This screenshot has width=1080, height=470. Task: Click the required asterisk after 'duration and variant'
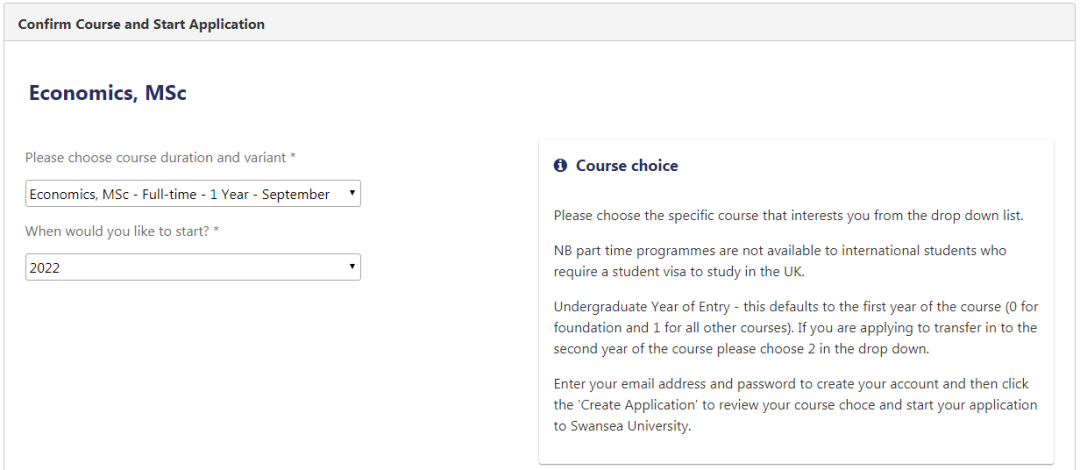tap(293, 158)
